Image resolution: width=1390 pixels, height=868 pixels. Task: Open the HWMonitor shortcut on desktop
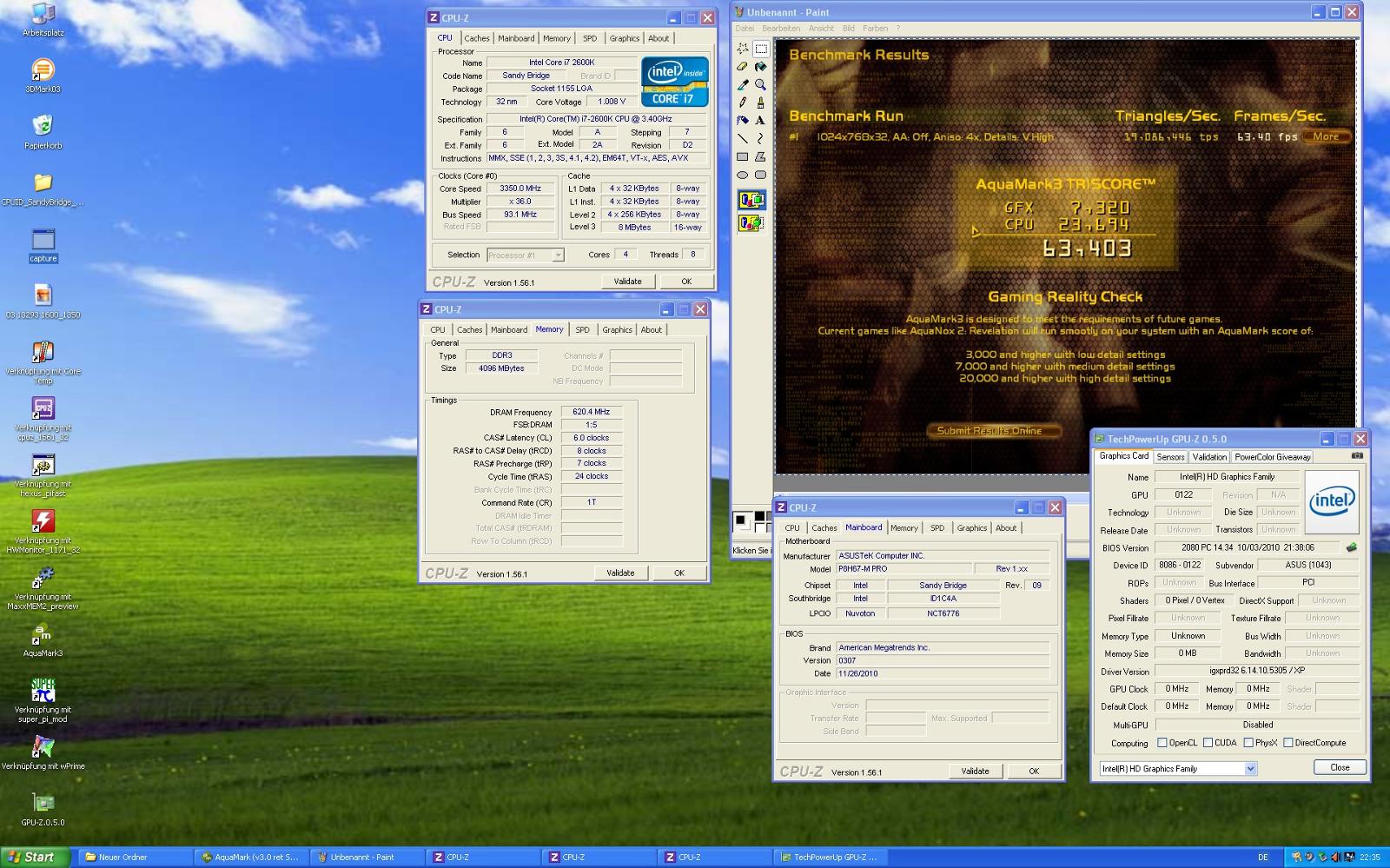pos(43,531)
